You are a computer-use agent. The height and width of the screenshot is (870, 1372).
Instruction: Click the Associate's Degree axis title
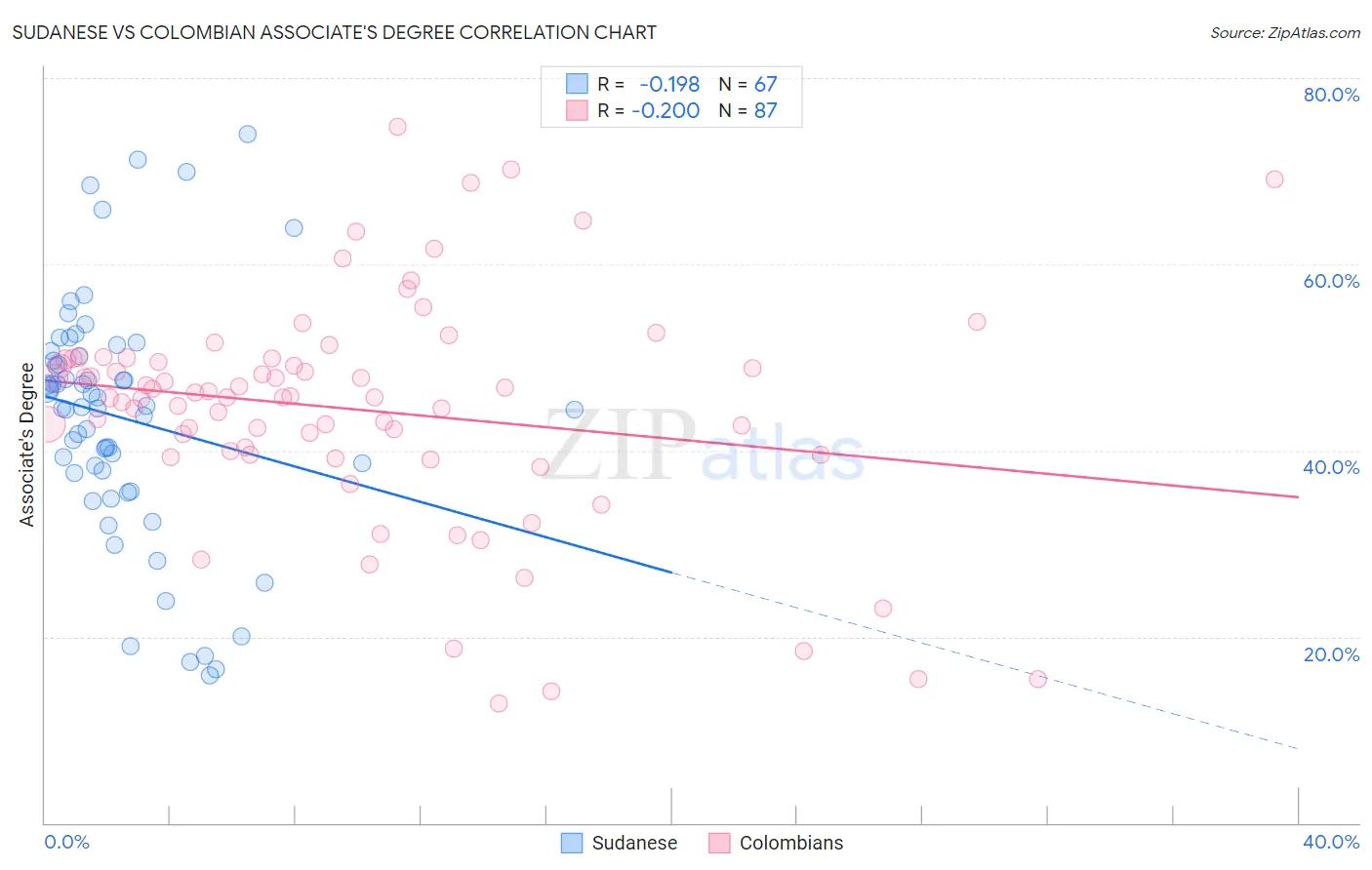point(27,445)
